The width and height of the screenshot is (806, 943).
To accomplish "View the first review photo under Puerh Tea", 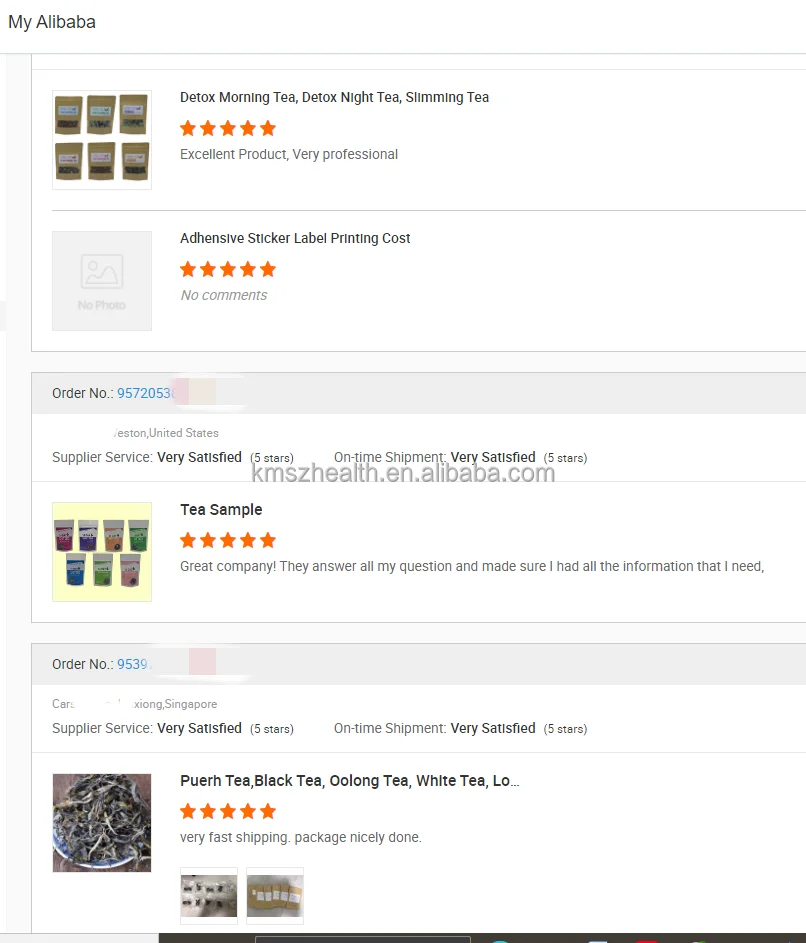I will click(209, 895).
